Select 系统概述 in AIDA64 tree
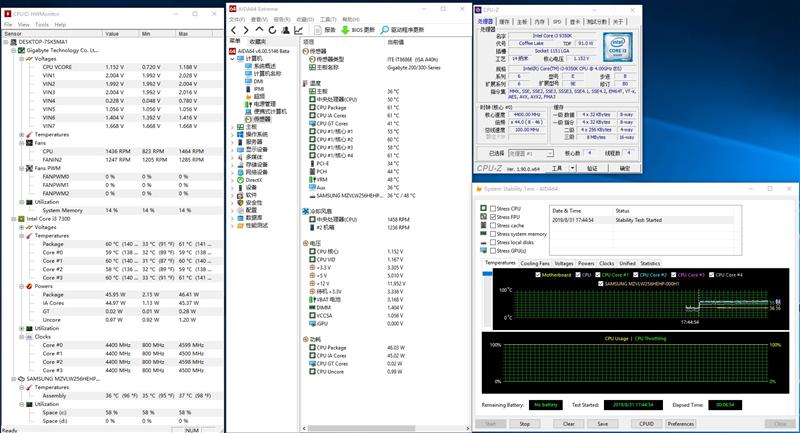800x433 pixels. tap(265, 66)
